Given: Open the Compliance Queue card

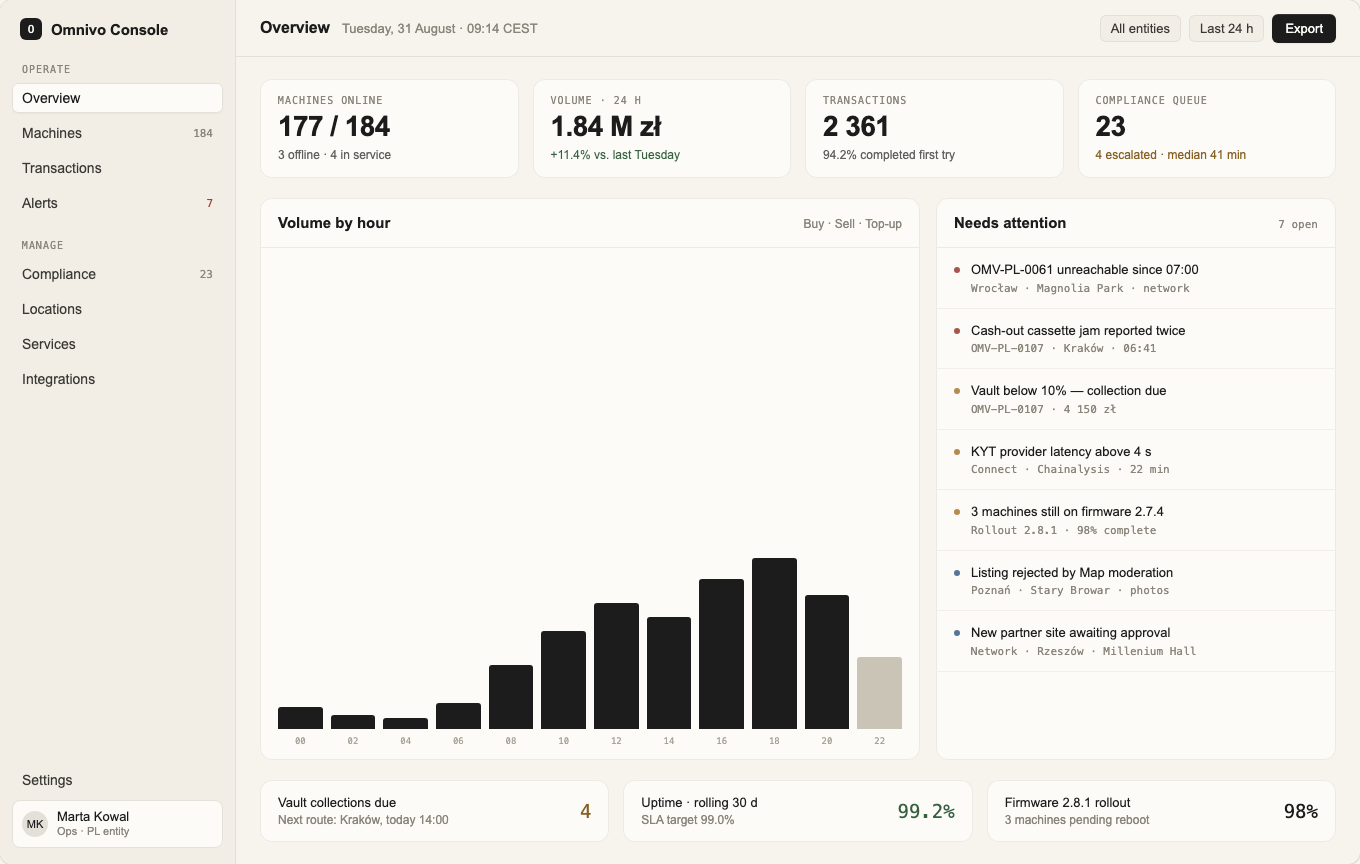Looking at the screenshot, I should coord(1207,128).
